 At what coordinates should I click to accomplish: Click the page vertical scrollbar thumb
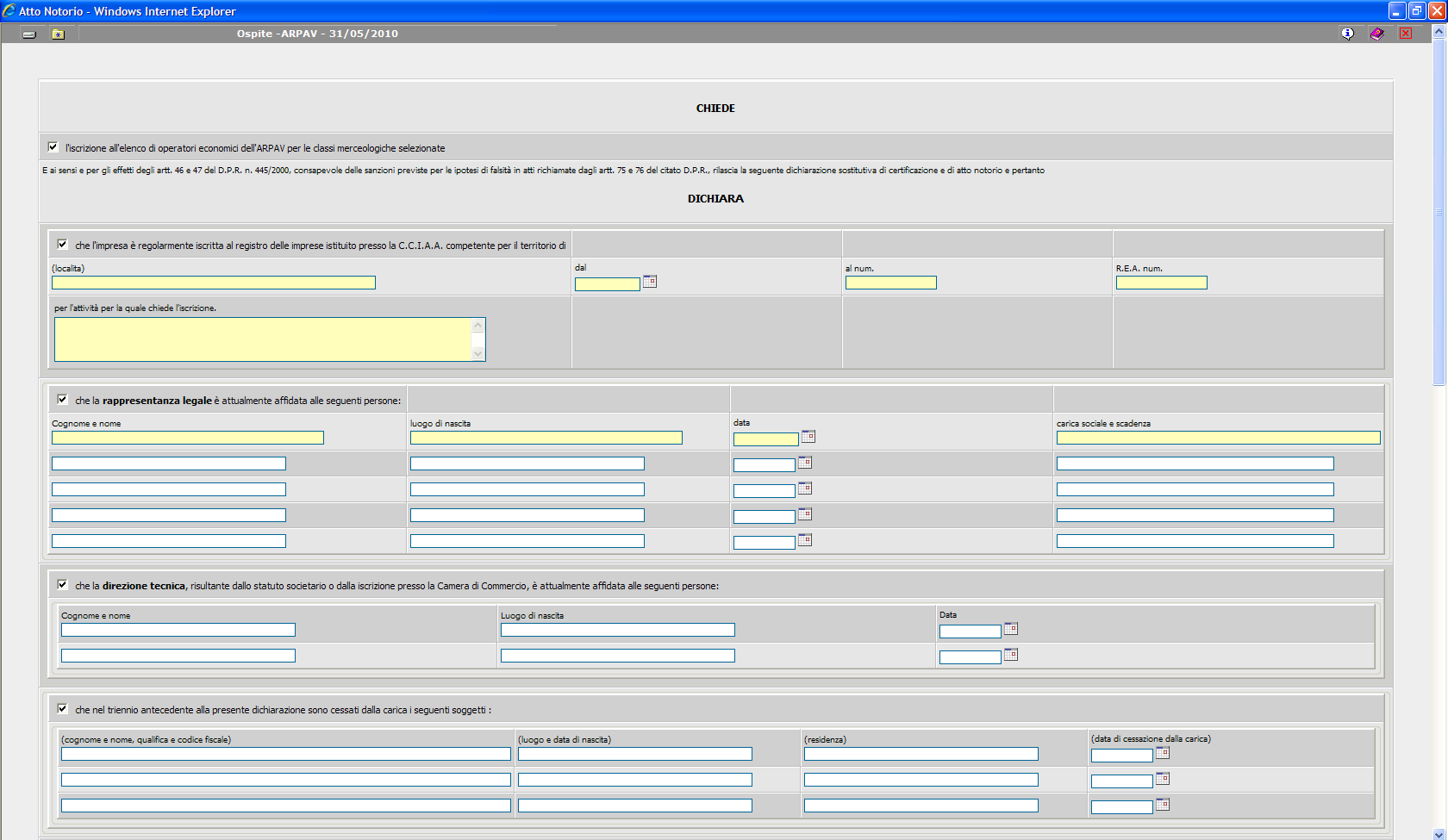click(1439, 212)
